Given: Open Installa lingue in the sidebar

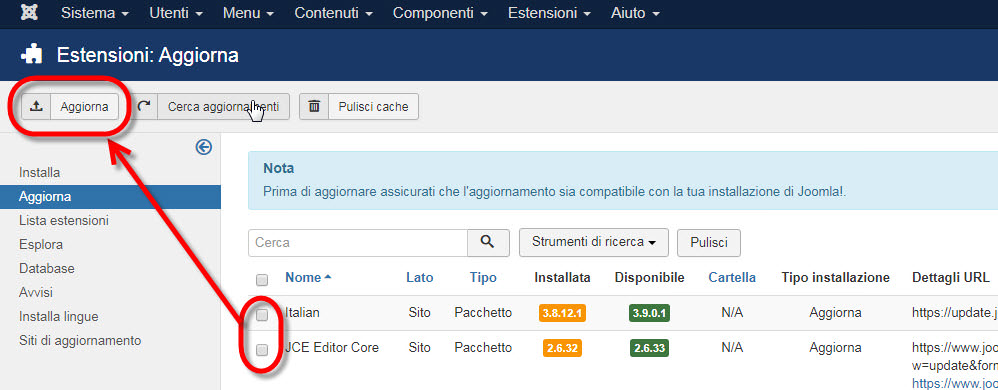Looking at the screenshot, I should pos(59,317).
